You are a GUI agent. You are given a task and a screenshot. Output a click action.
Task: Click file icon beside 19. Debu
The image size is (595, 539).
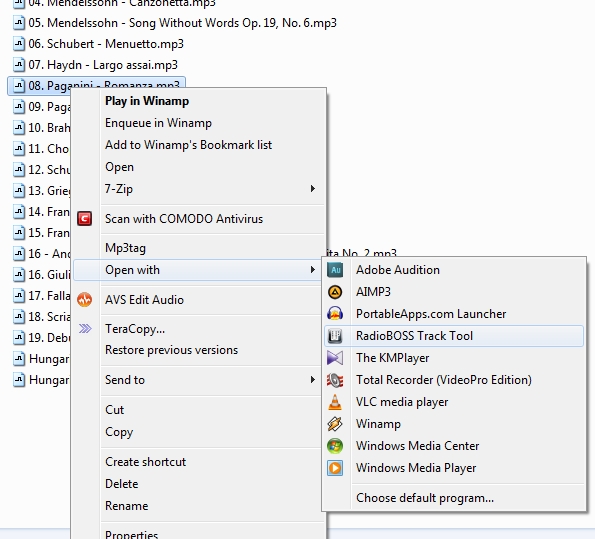point(19,337)
